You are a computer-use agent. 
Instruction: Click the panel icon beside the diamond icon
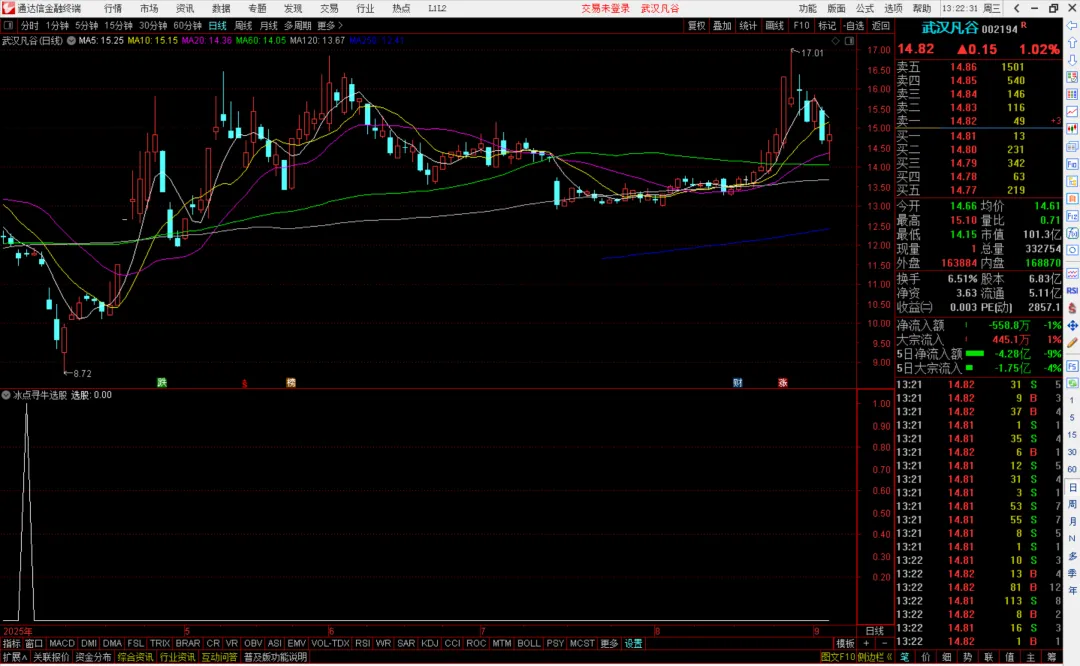coord(849,41)
